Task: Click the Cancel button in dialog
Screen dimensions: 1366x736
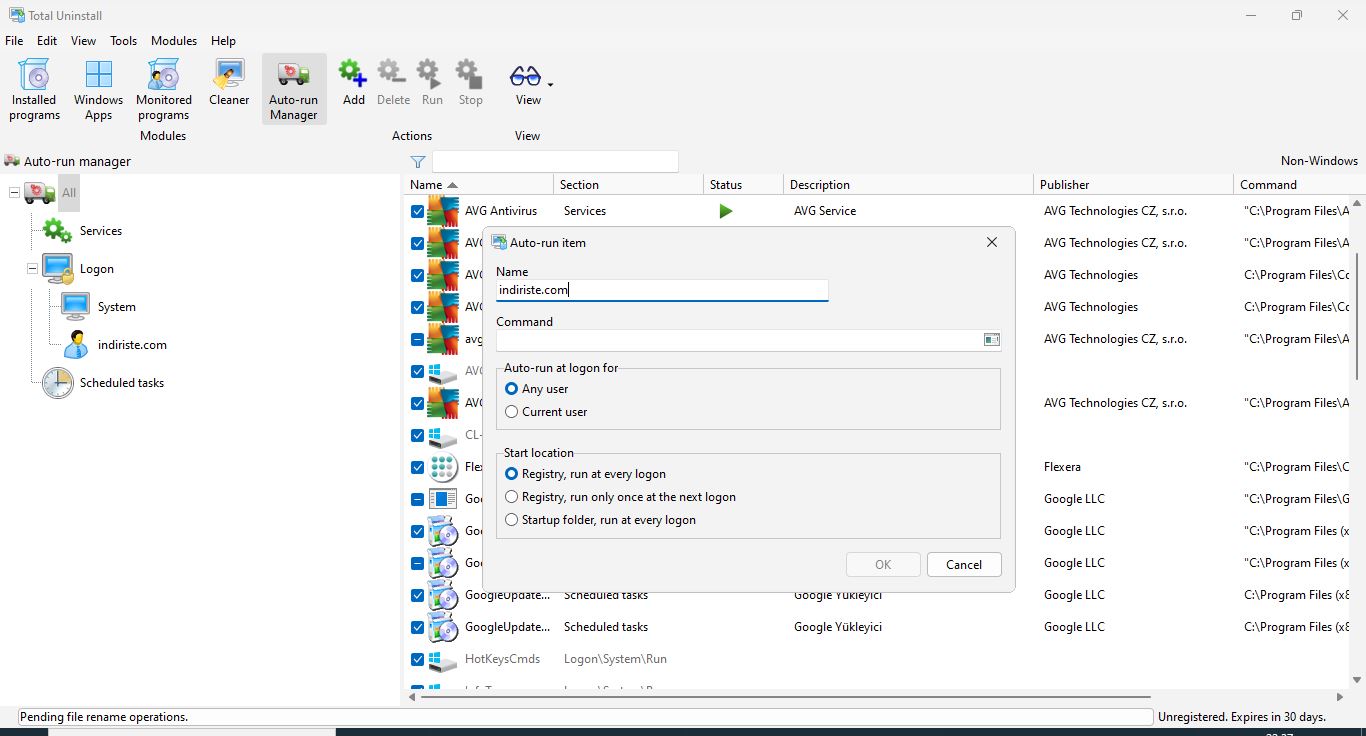Action: [x=964, y=565]
